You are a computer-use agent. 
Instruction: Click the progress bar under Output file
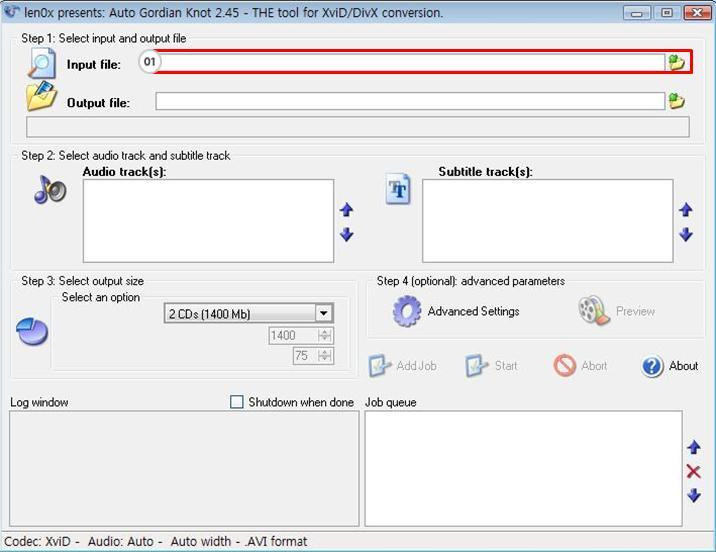tap(358, 127)
